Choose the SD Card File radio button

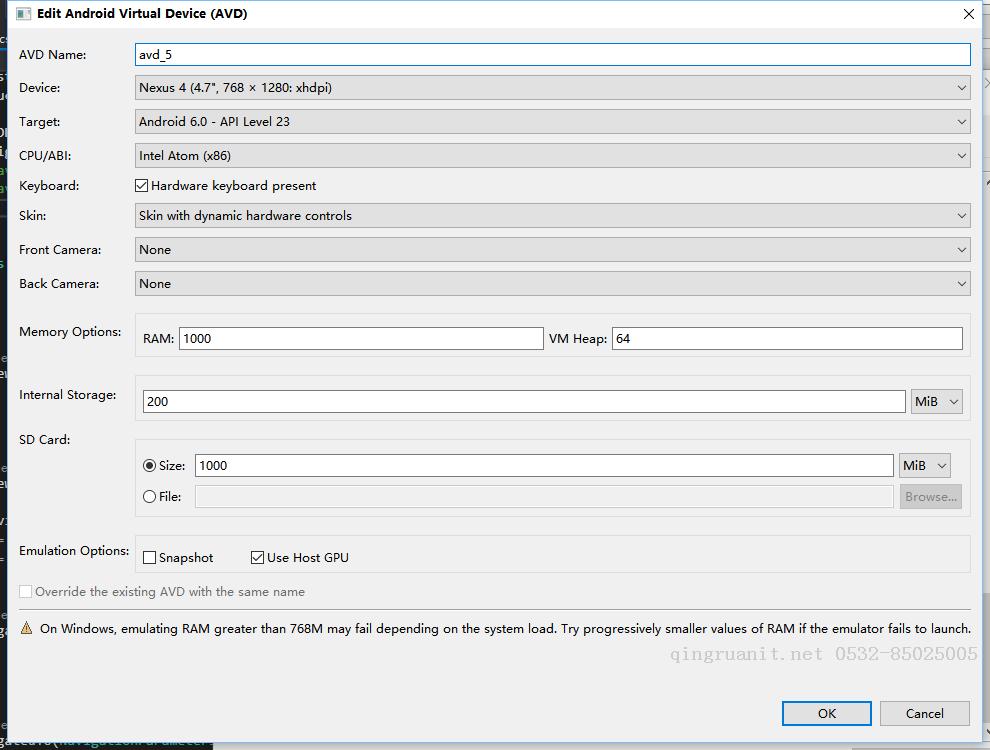click(150, 497)
